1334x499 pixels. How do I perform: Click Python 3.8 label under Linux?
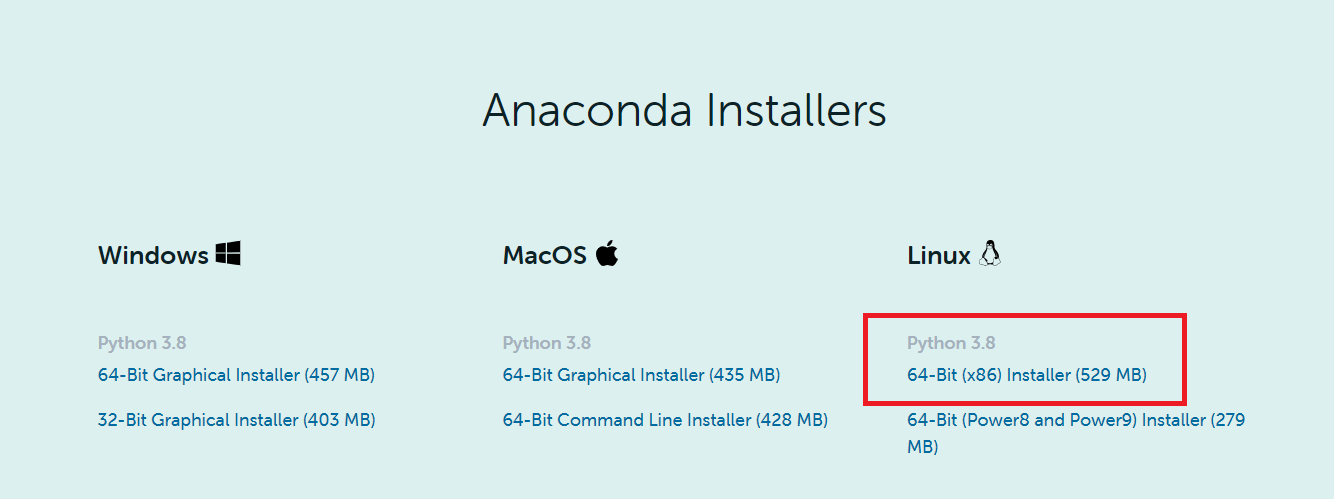(951, 343)
